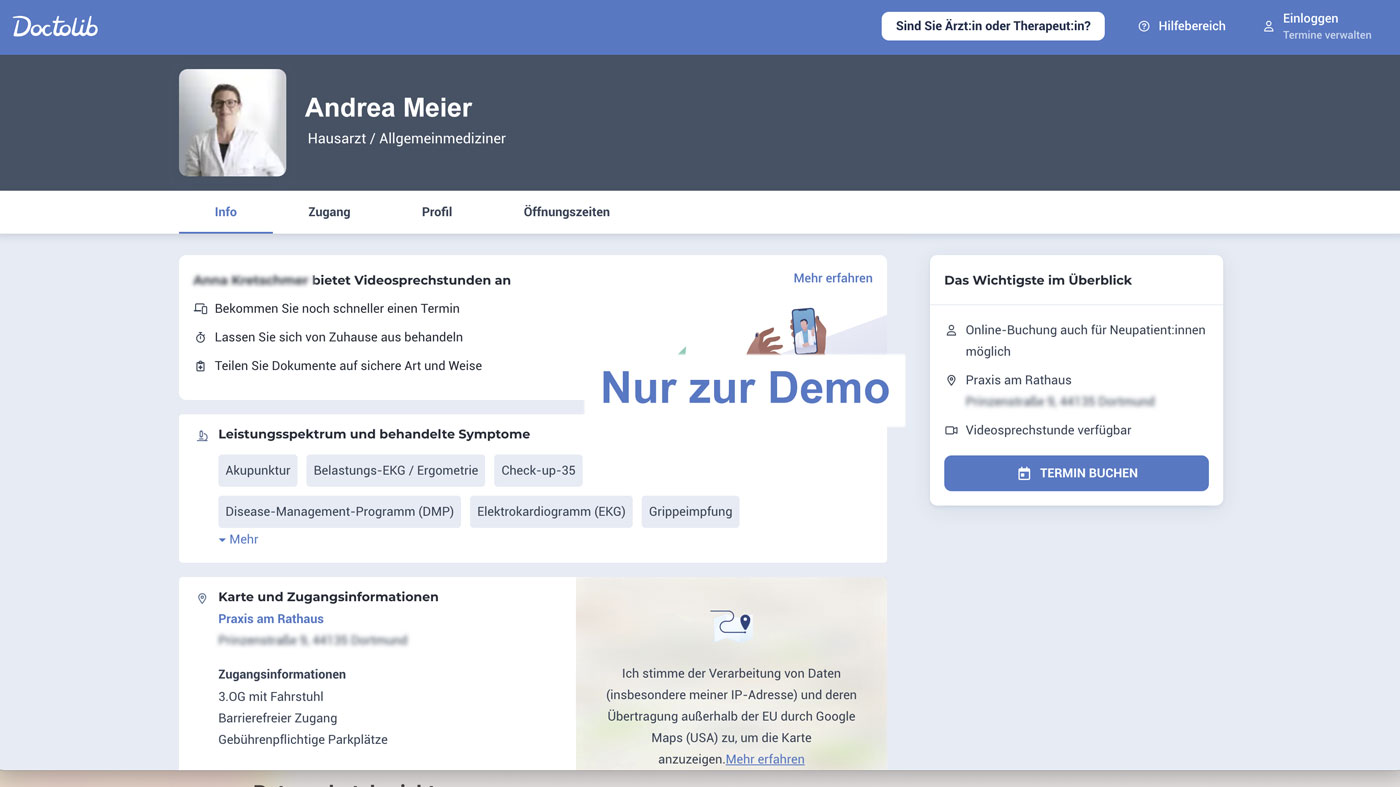Screen dimensions: 1400x787
Task: Open the Mehr erfahren video consultation link
Action: [832, 279]
